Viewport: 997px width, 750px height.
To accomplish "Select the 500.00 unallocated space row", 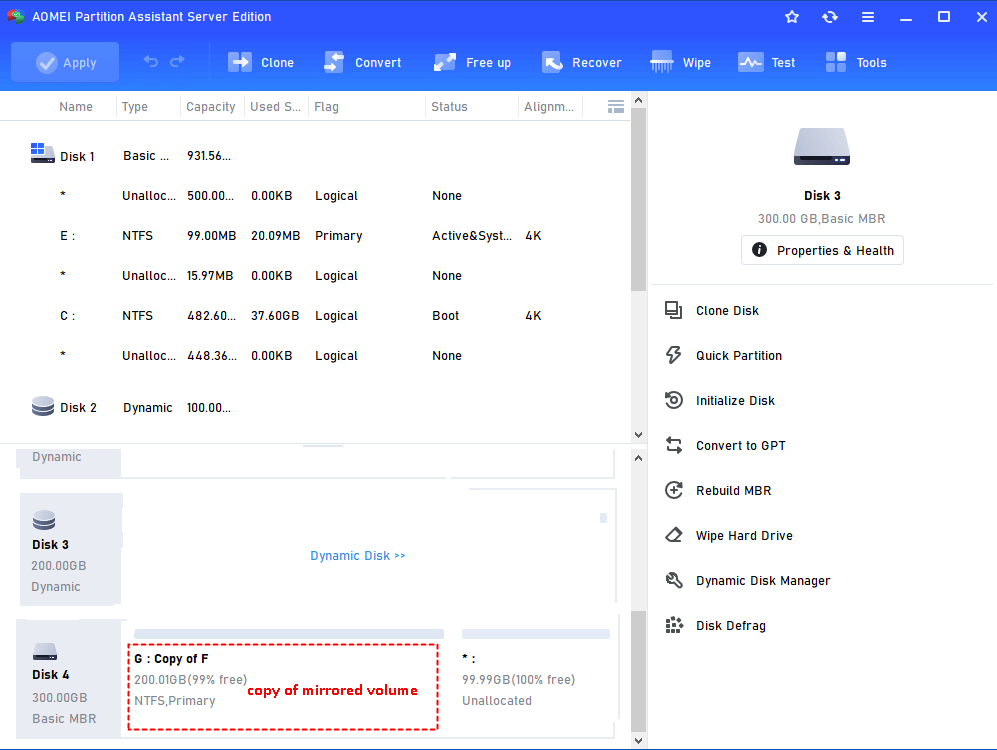I will coord(315,196).
